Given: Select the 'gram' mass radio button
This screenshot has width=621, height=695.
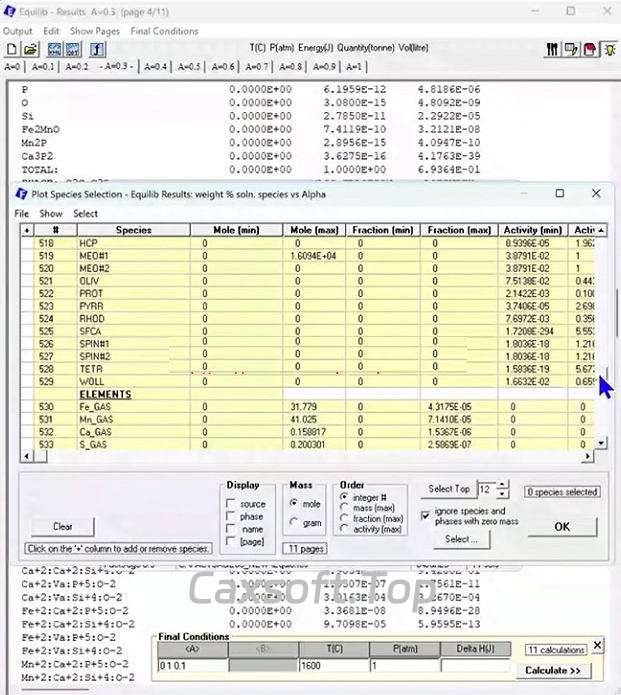Looking at the screenshot, I should click(293, 522).
